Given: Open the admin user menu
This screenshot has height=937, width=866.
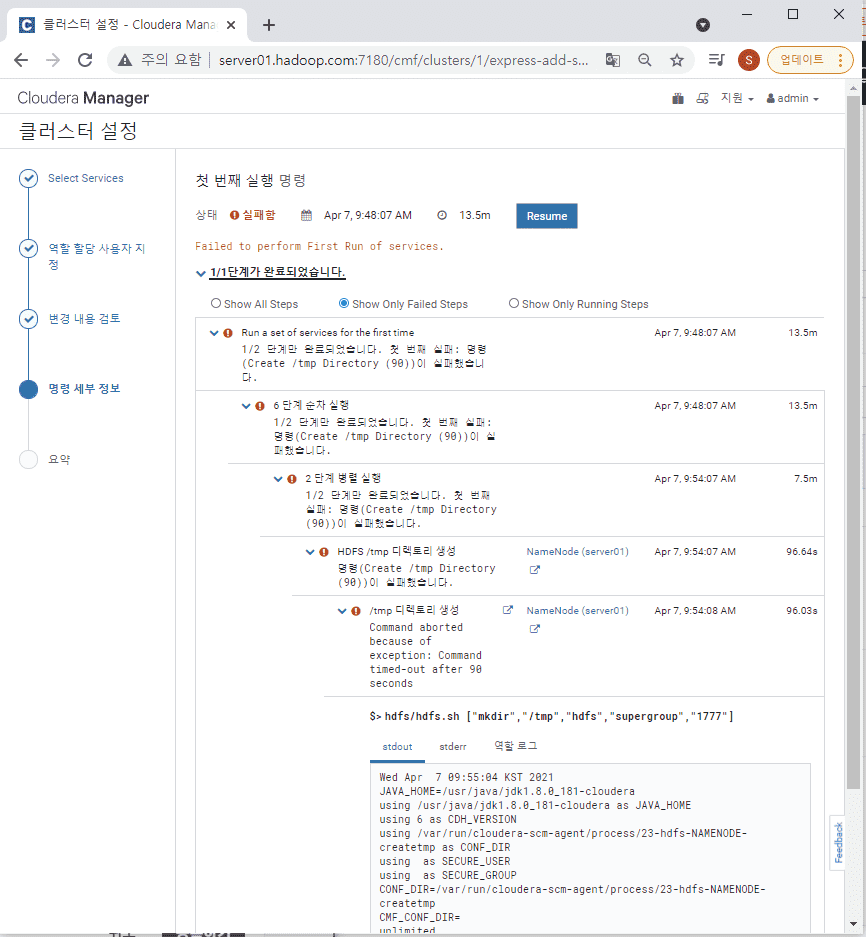Looking at the screenshot, I should click(x=792, y=98).
